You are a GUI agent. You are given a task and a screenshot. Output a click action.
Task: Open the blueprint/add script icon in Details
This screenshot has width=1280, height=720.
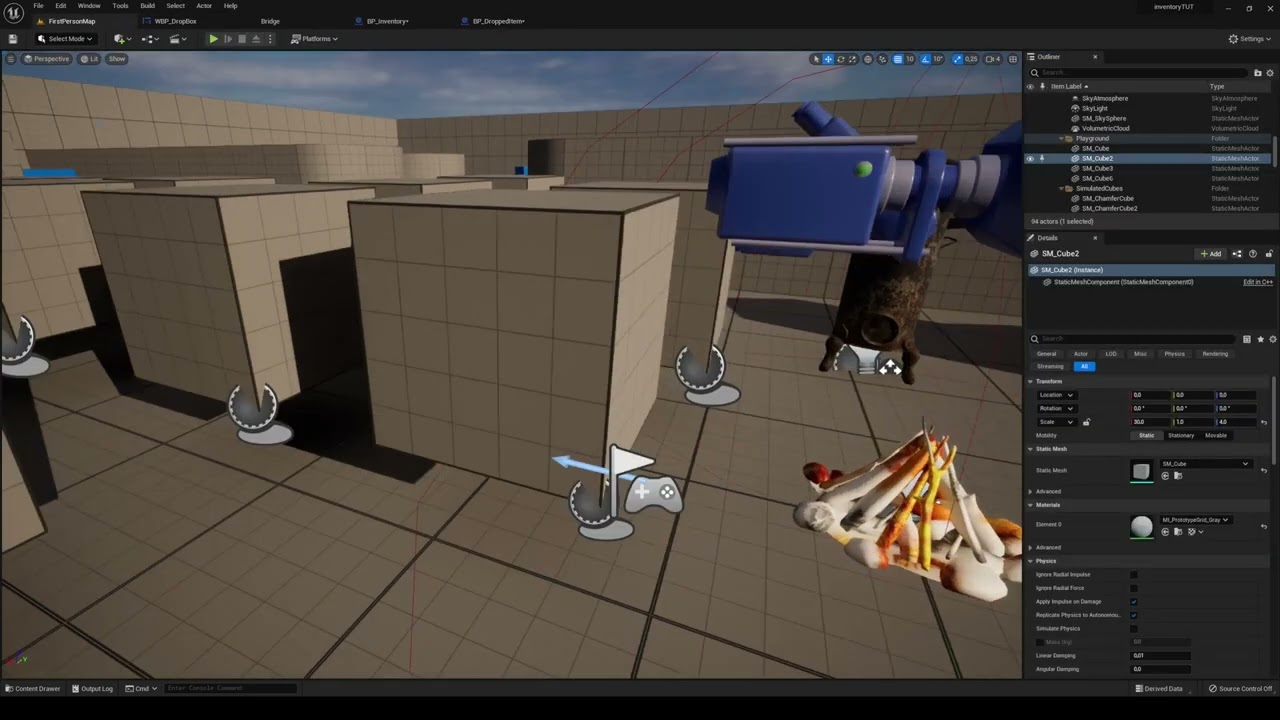click(1237, 253)
